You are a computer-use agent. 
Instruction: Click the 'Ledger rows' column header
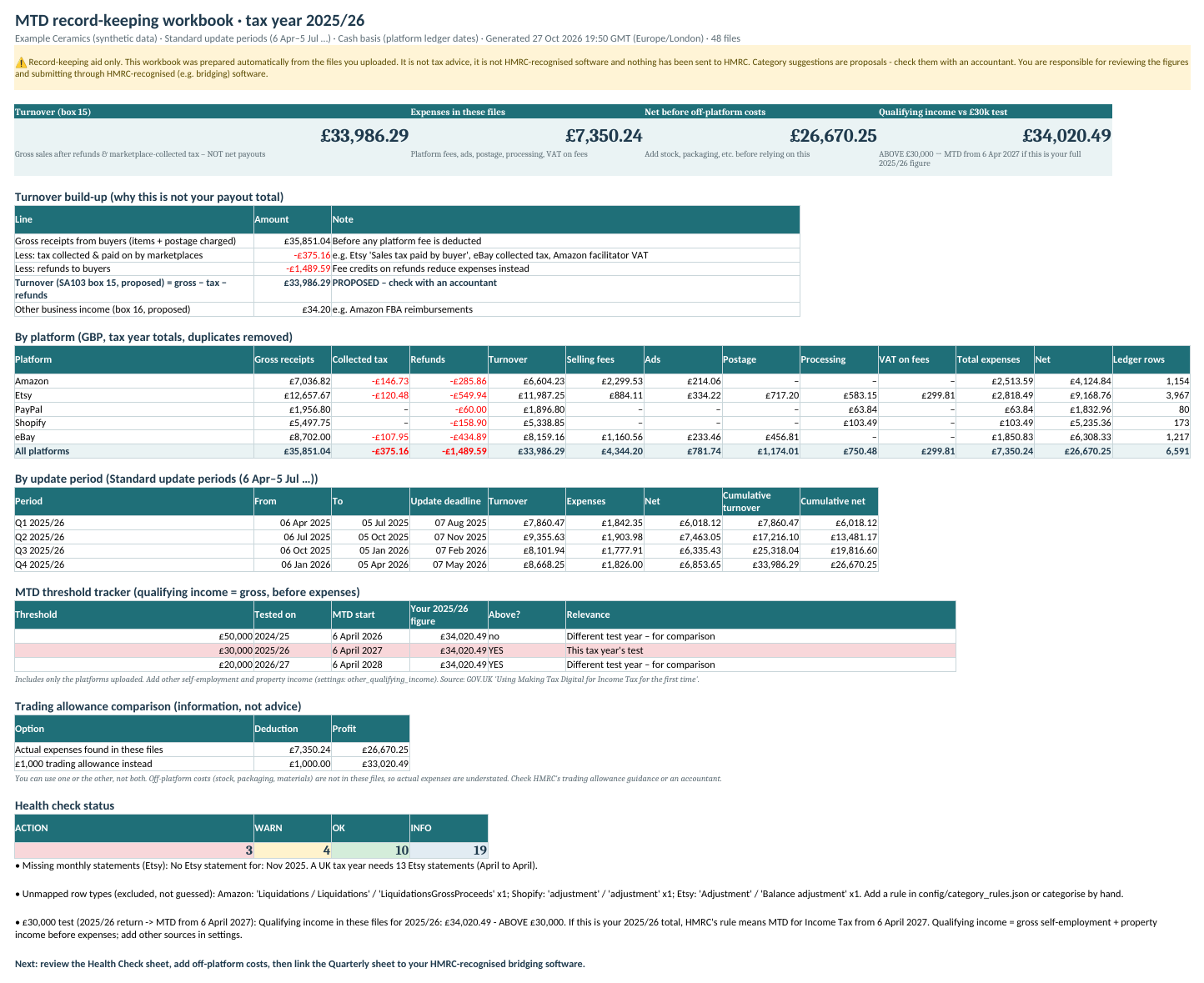(1151, 359)
